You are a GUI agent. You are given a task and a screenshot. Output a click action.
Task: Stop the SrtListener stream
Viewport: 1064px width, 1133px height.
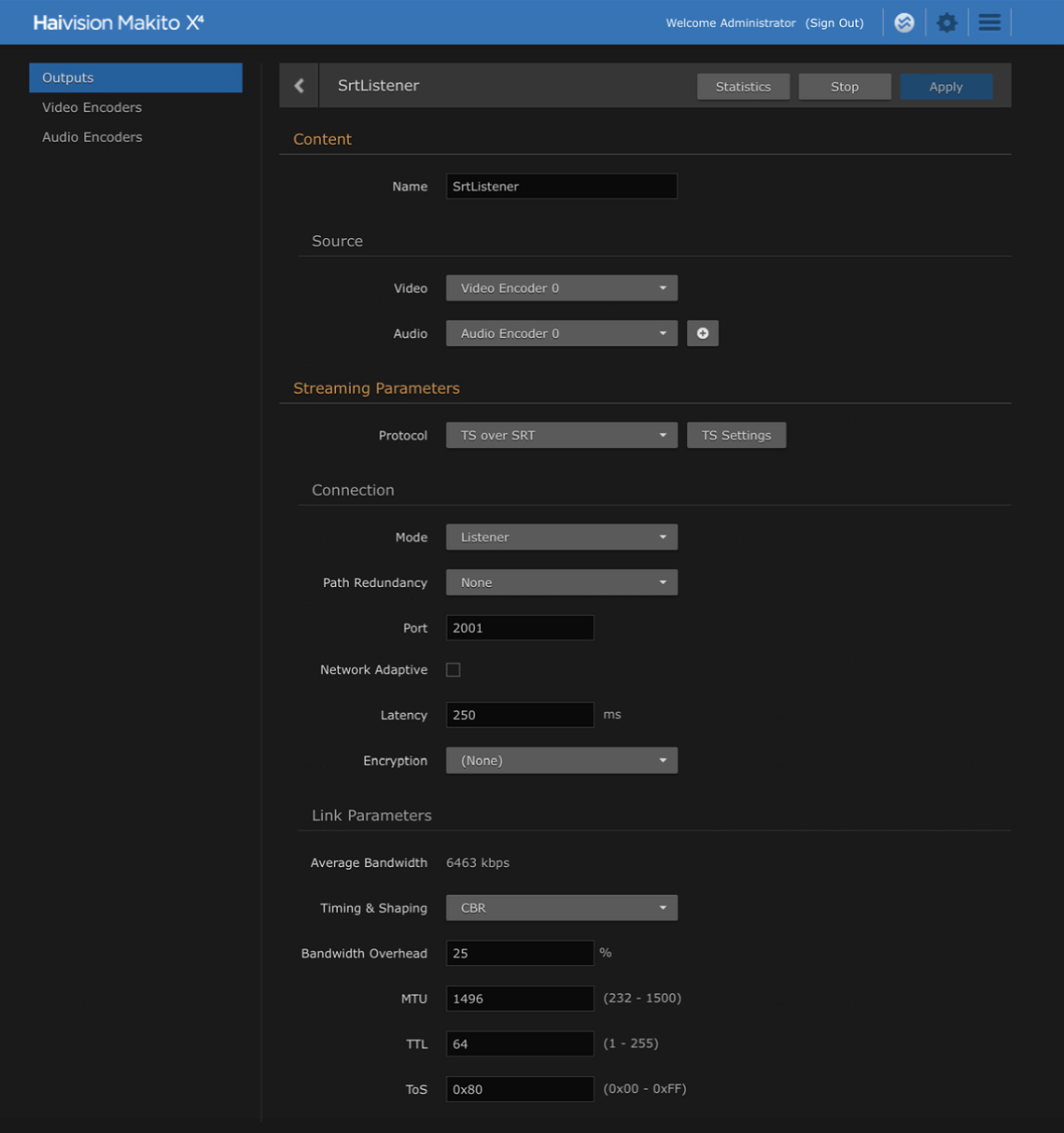coord(845,86)
